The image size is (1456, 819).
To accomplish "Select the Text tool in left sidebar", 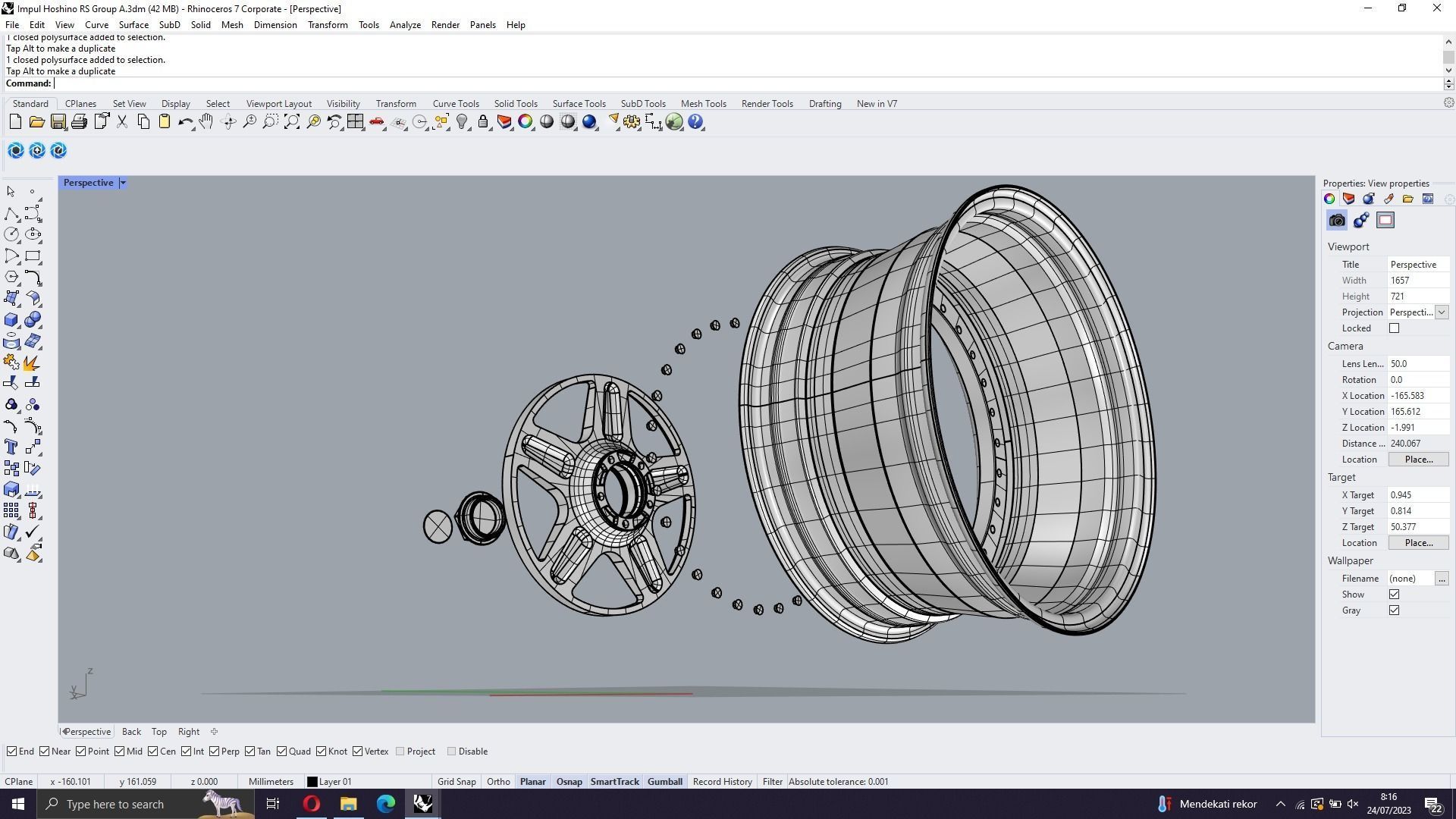I will tap(11, 447).
